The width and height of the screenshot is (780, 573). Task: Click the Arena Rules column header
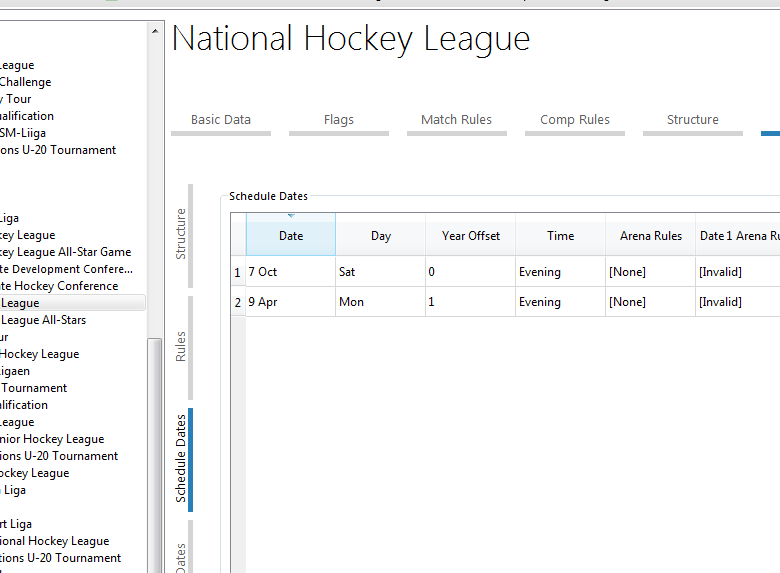point(651,236)
